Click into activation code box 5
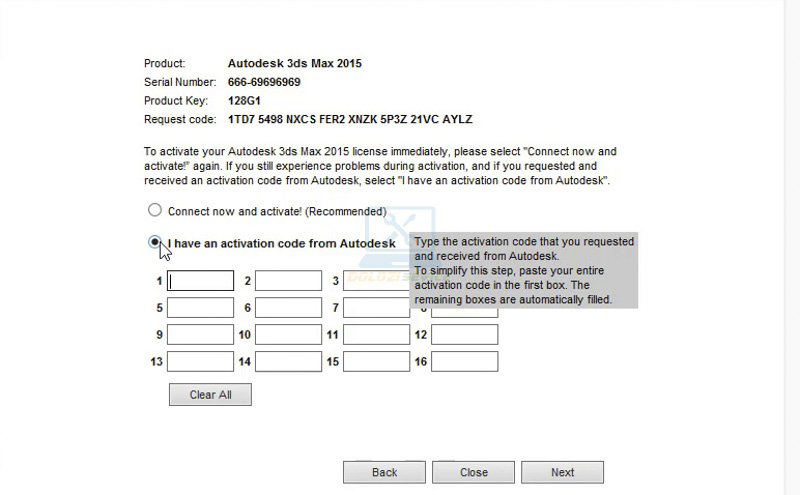800x495 pixels. pos(200,308)
